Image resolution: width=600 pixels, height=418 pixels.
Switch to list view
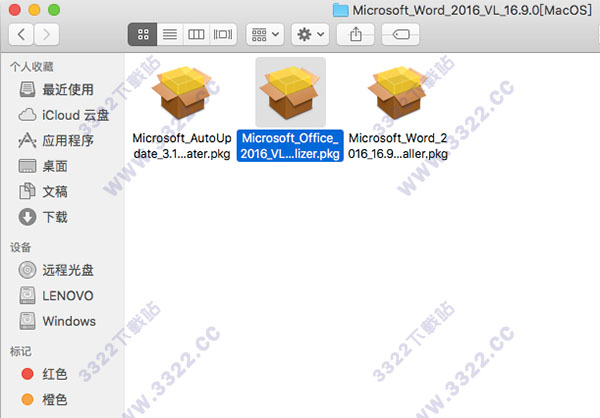(x=170, y=34)
